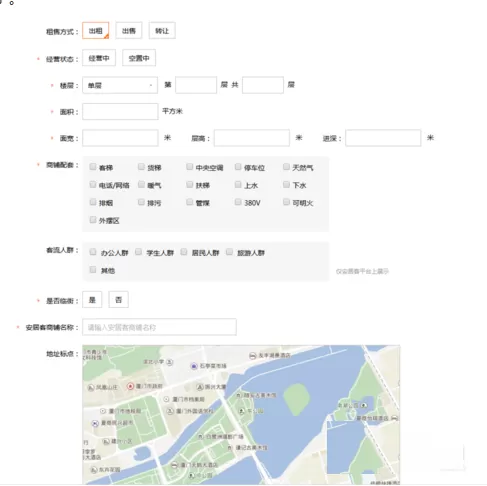487x486 pixels.
Task: Check the 中央空调 facility checkbox
Action: [190, 166]
